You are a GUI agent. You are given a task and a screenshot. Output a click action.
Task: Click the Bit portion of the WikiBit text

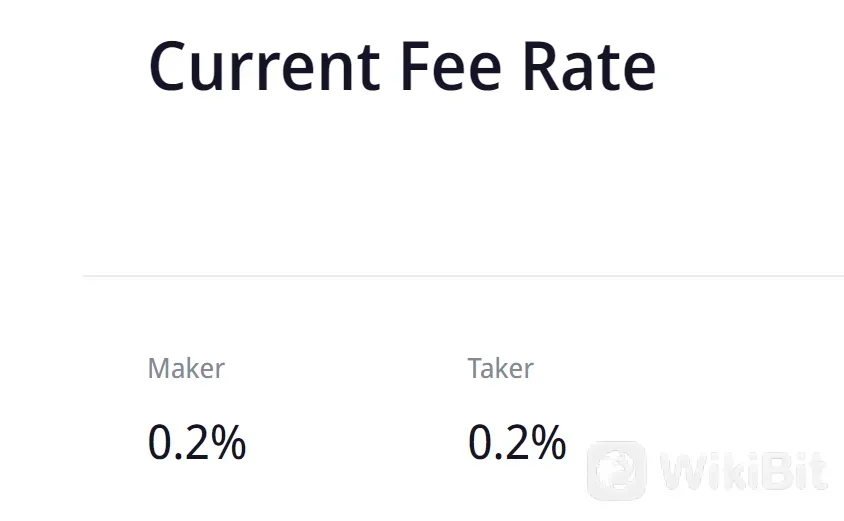pyautogui.click(x=792, y=471)
